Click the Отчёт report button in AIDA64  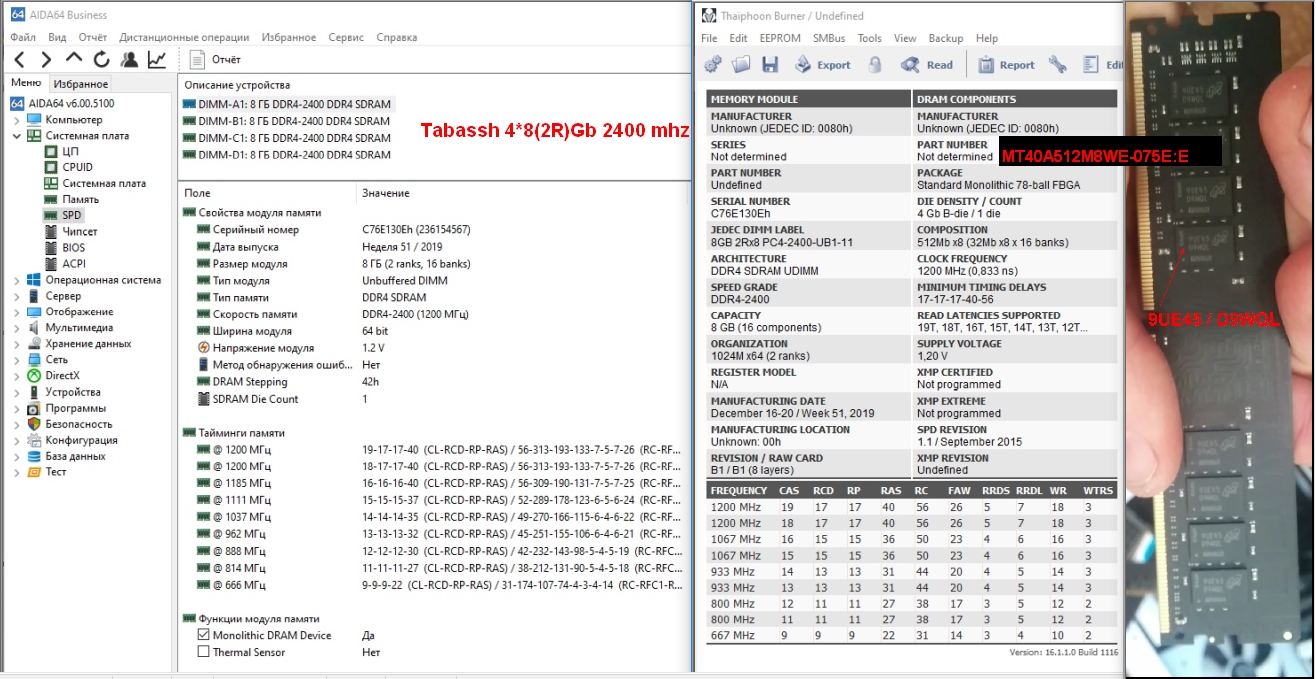215,60
